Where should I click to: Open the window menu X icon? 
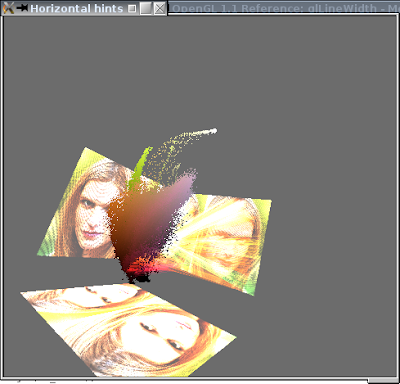[8, 8]
